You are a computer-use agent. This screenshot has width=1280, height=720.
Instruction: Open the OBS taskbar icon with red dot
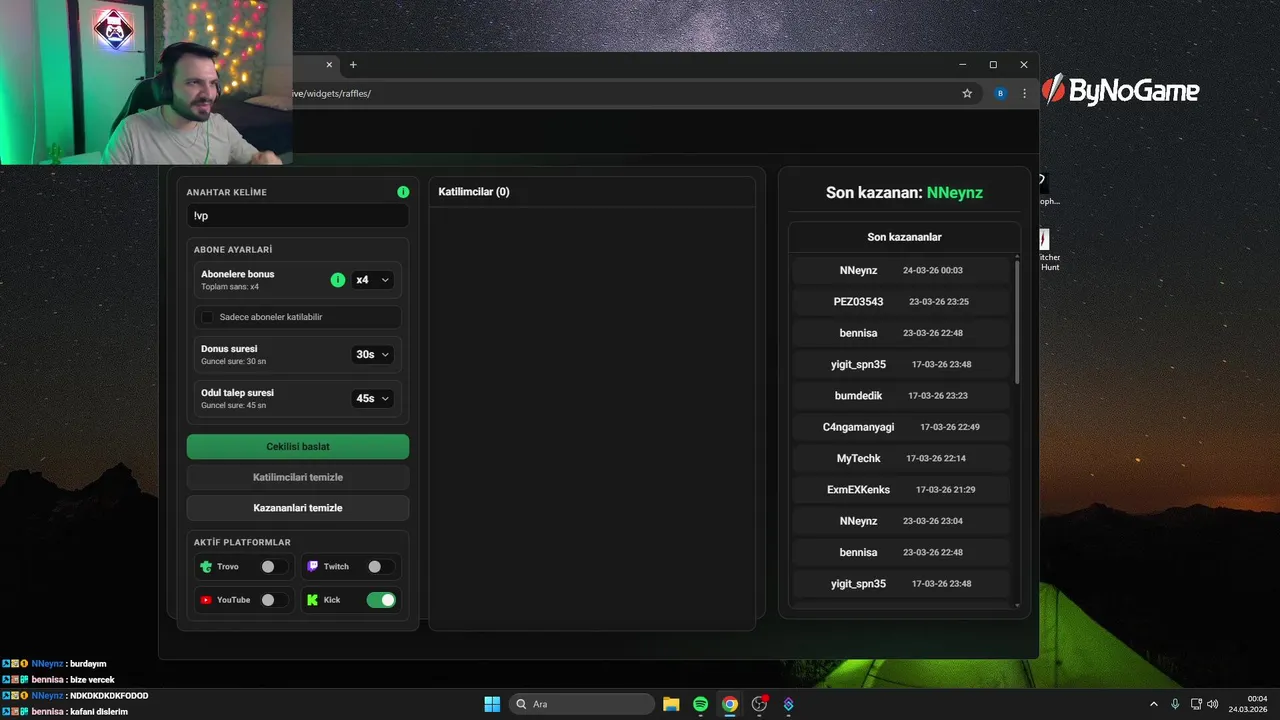(x=760, y=704)
